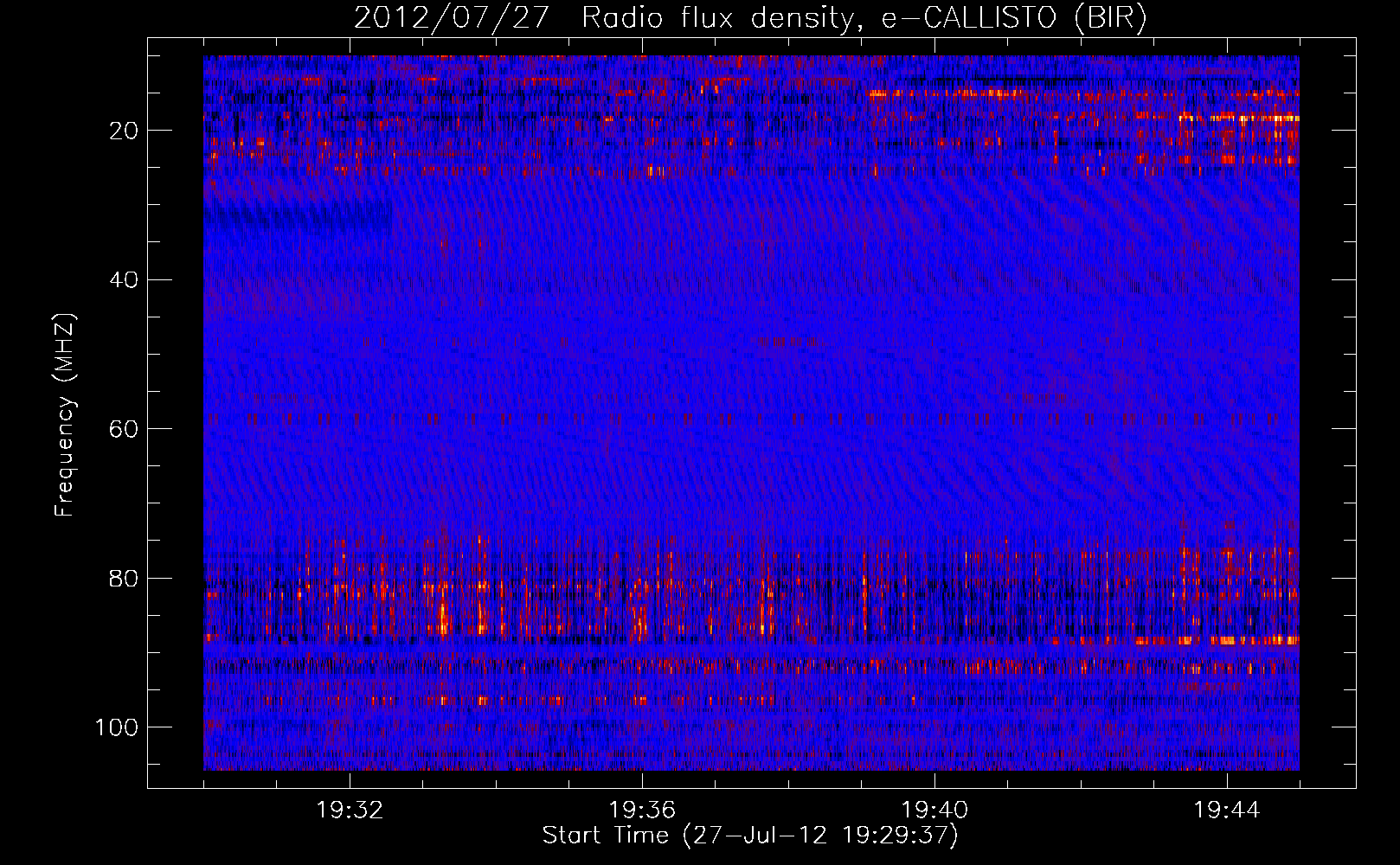Click the '19:32' time tick label
This screenshot has width=1400, height=865.
pyautogui.click(x=350, y=811)
